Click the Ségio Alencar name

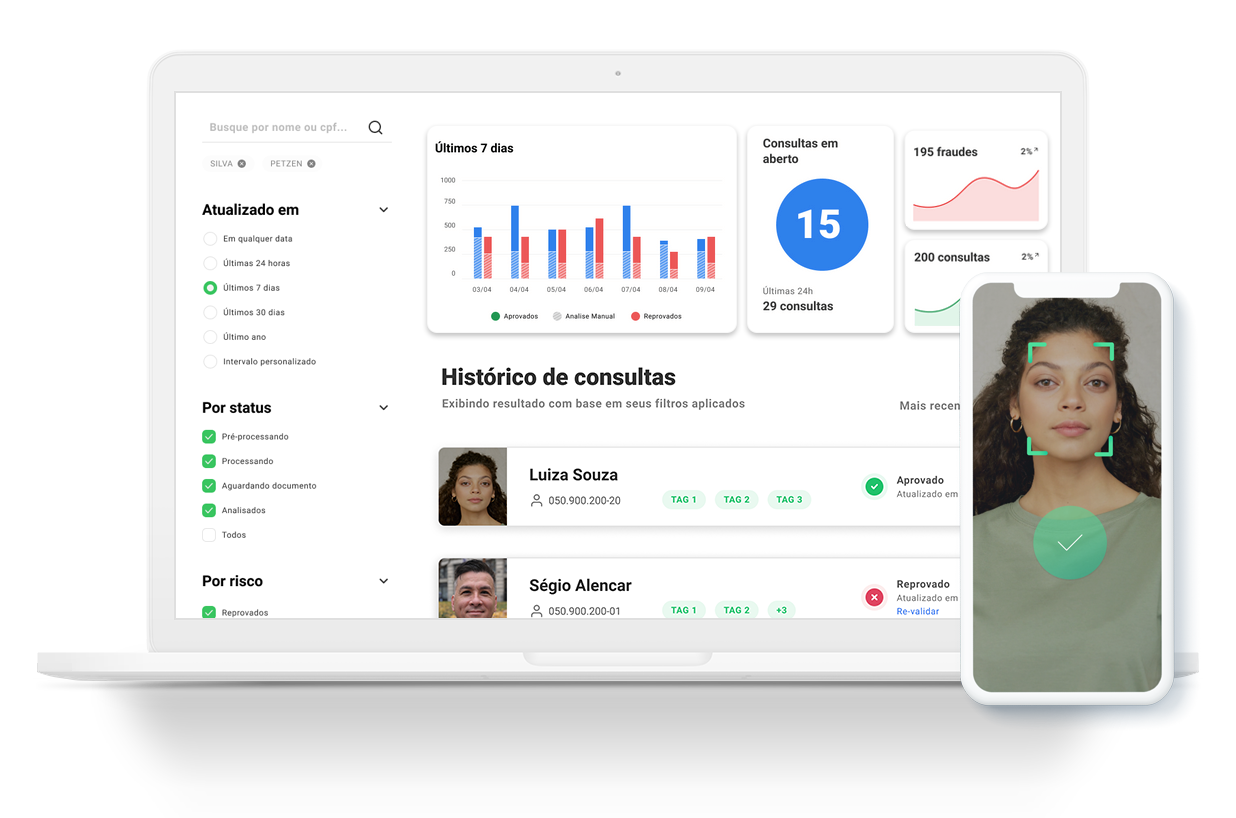580,586
